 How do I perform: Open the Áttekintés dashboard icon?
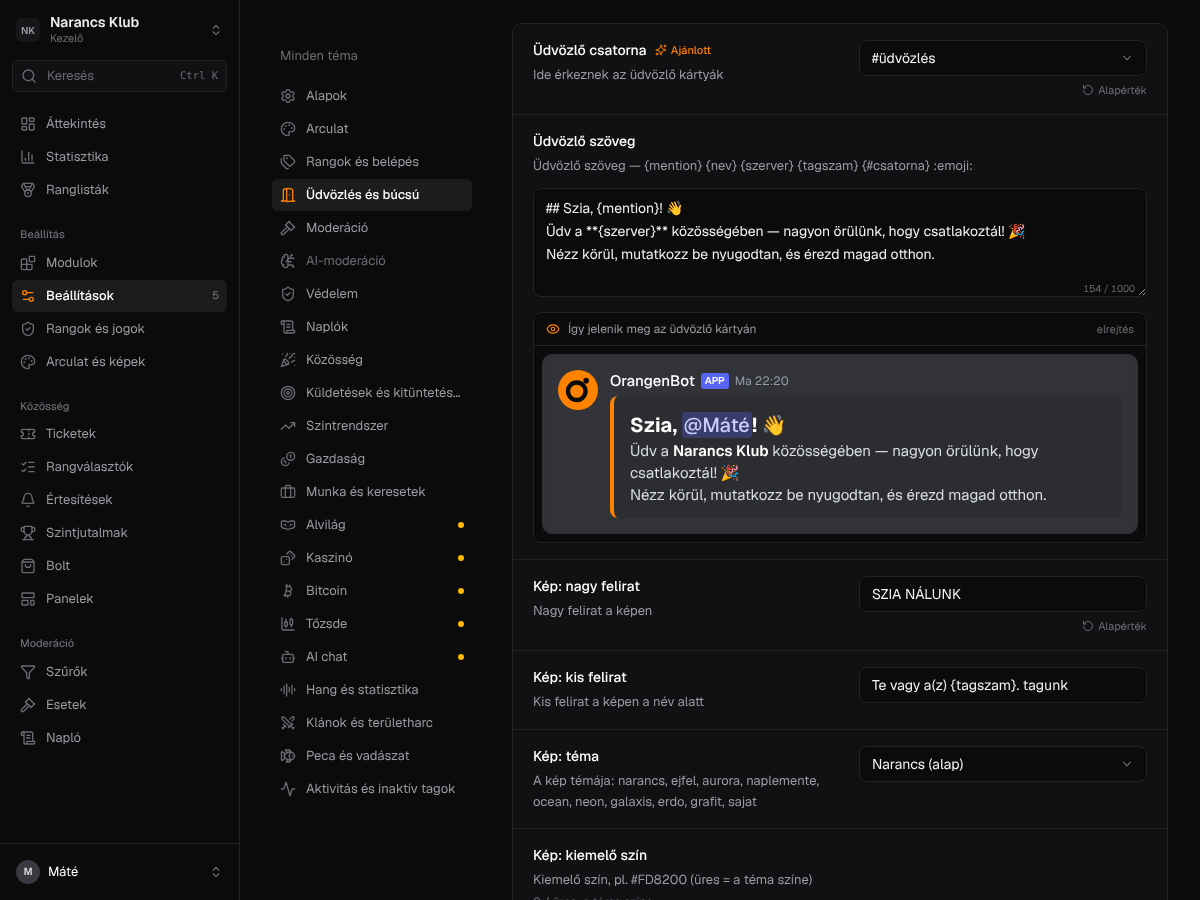pos(28,124)
